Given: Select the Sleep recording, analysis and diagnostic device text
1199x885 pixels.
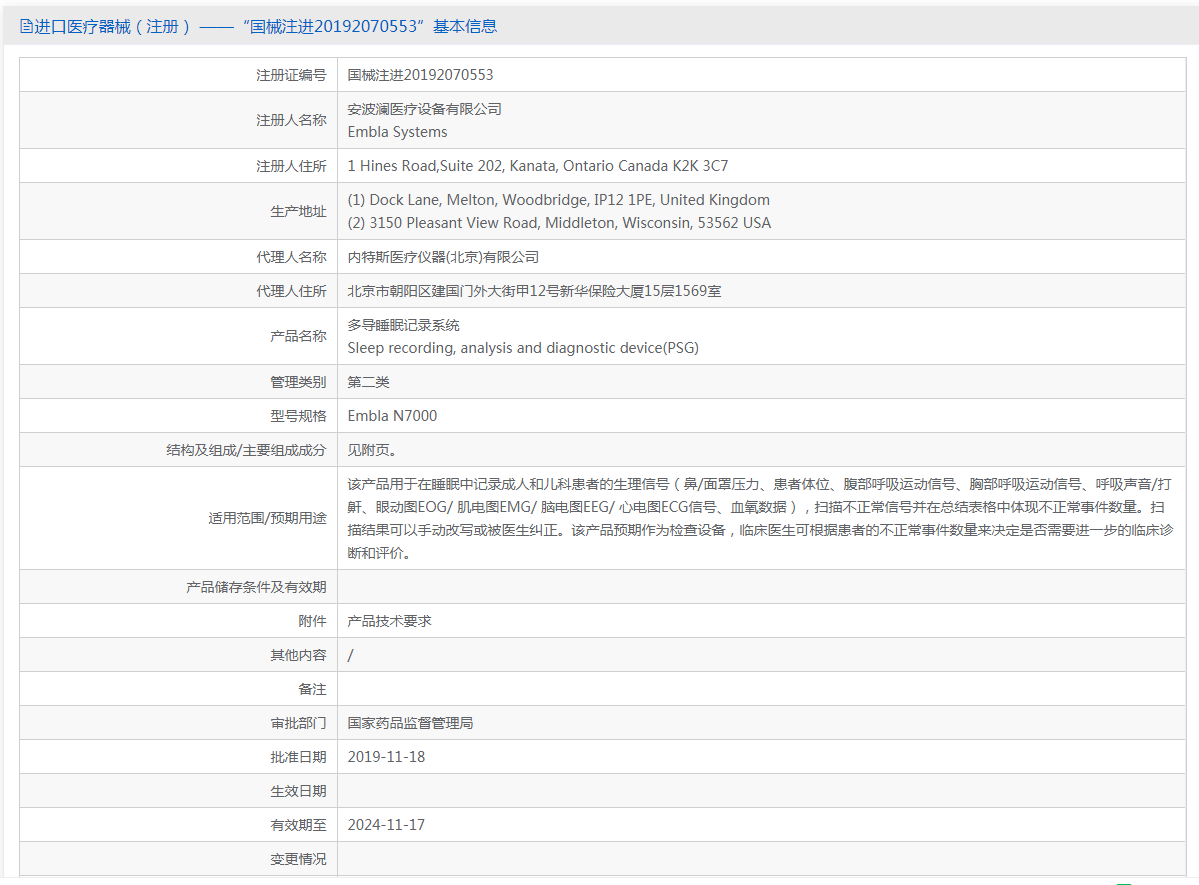Looking at the screenshot, I should tap(523, 348).
